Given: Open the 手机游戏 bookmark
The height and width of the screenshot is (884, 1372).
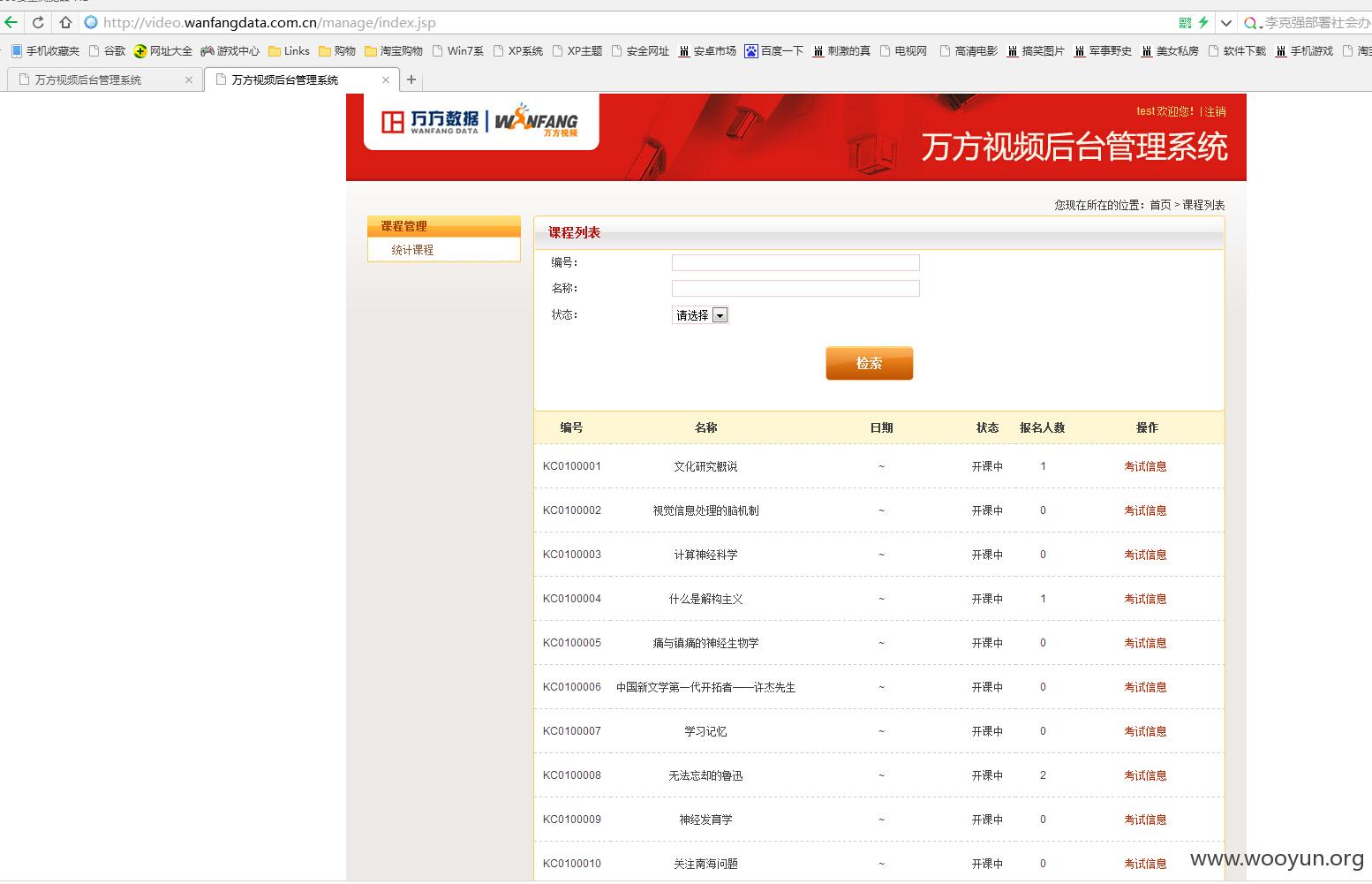Looking at the screenshot, I should click(x=1304, y=51).
